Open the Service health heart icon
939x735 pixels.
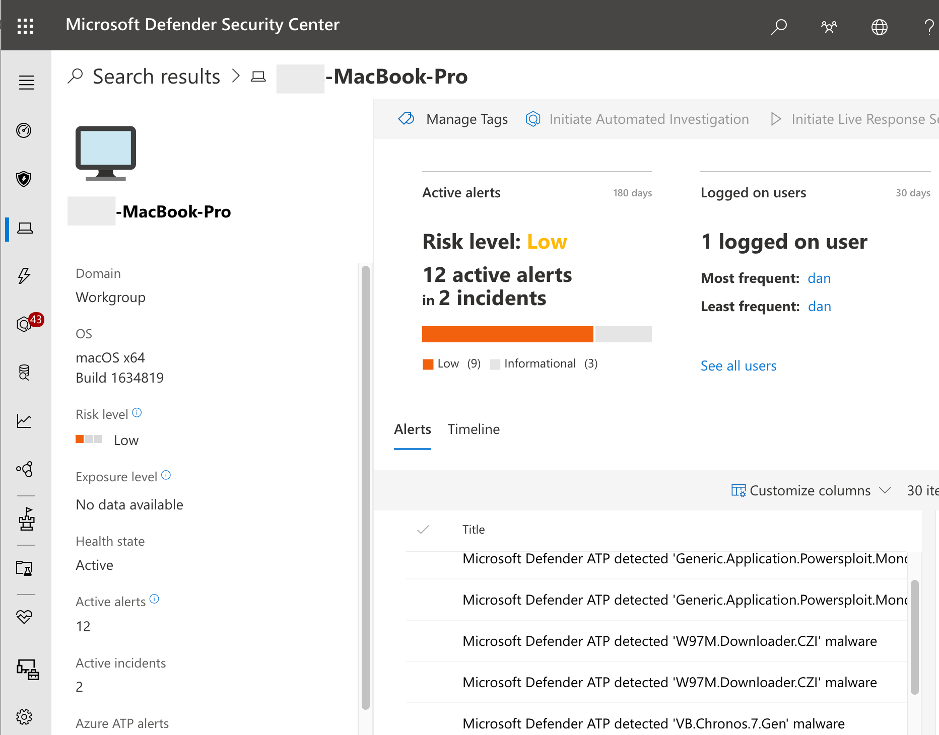click(25, 616)
